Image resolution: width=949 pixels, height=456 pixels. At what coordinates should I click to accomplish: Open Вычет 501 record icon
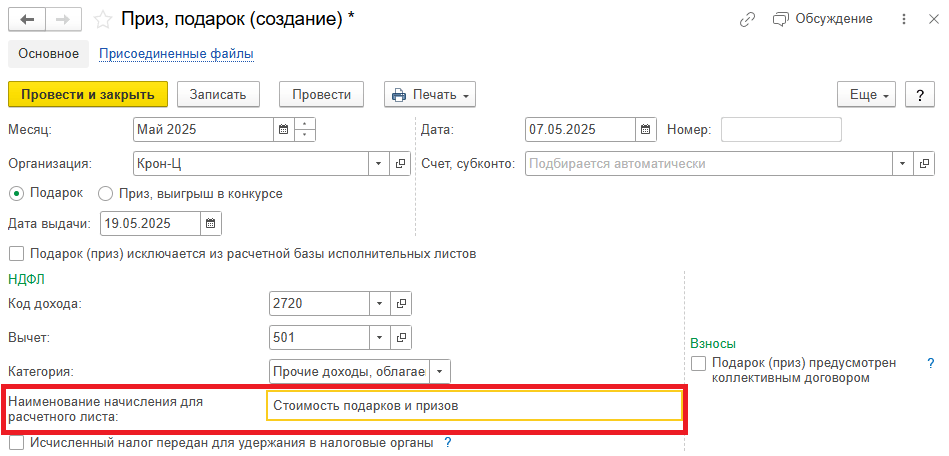[x=400, y=337]
